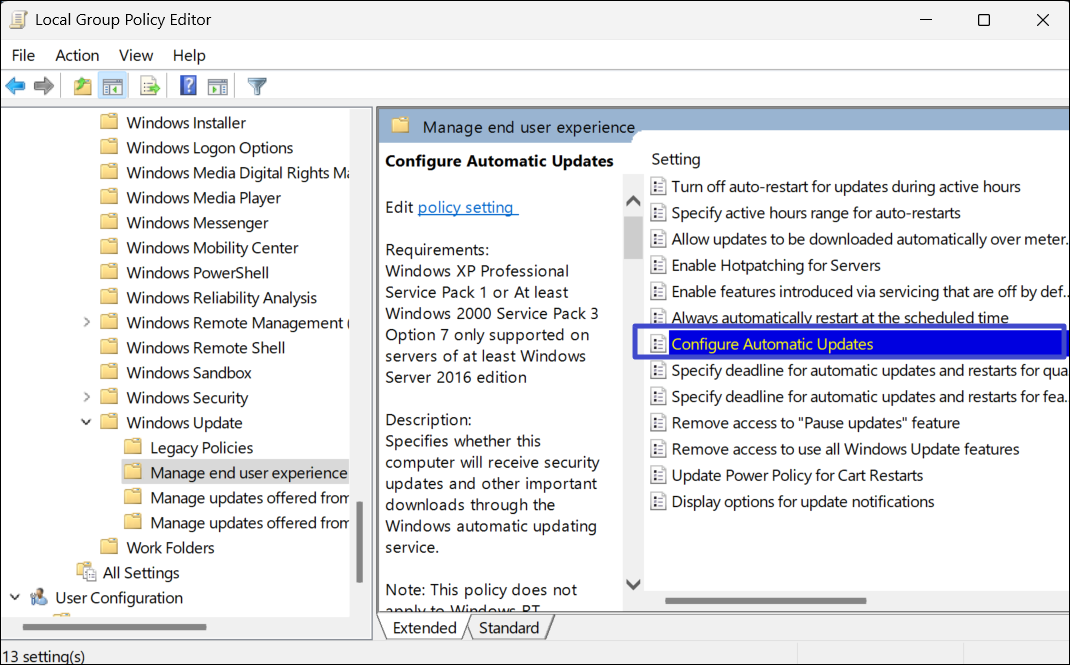Toggle the Show/Hide Console Tree icon
This screenshot has height=665, width=1070.
click(113, 87)
